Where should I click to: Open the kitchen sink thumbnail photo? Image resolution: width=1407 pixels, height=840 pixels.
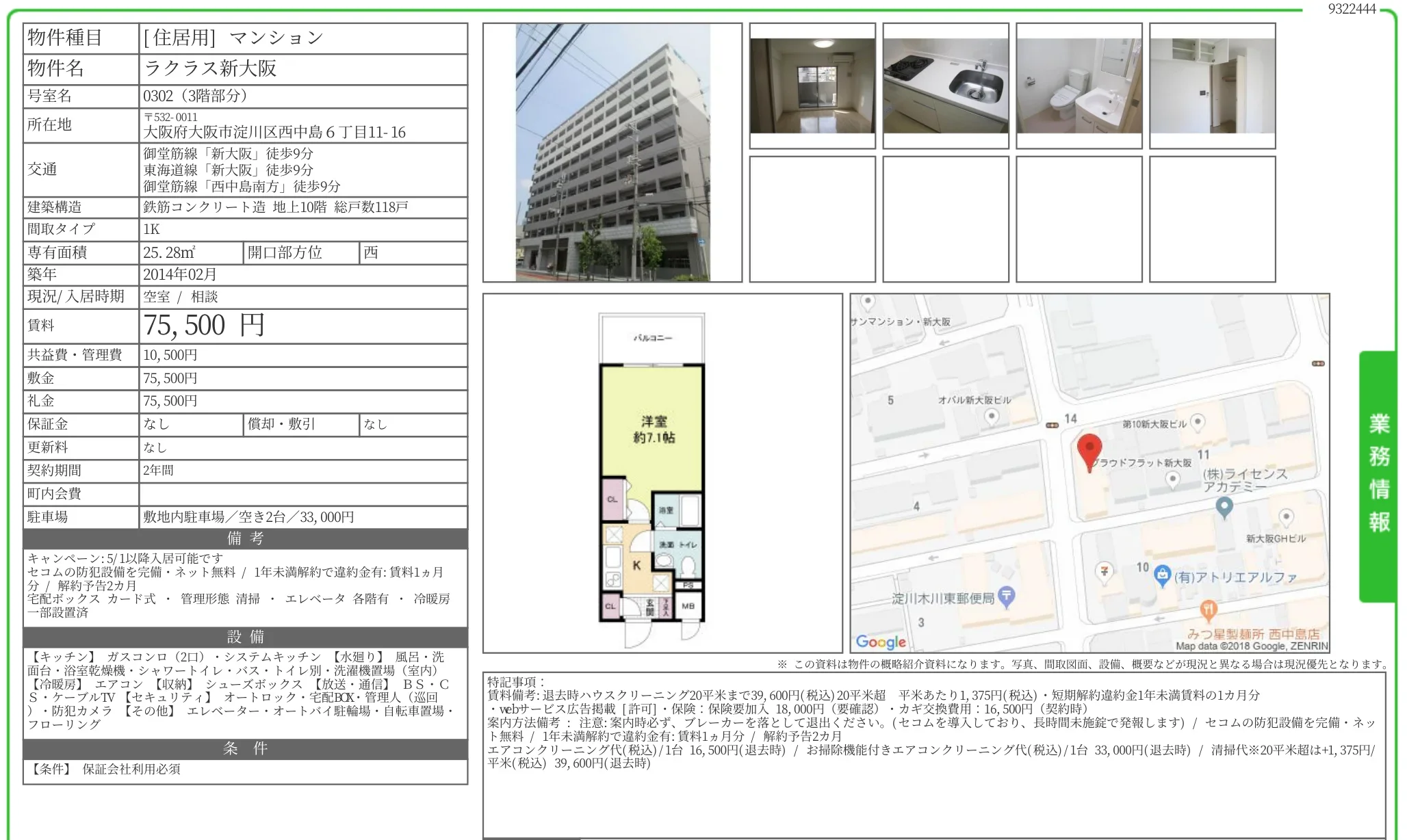click(946, 86)
